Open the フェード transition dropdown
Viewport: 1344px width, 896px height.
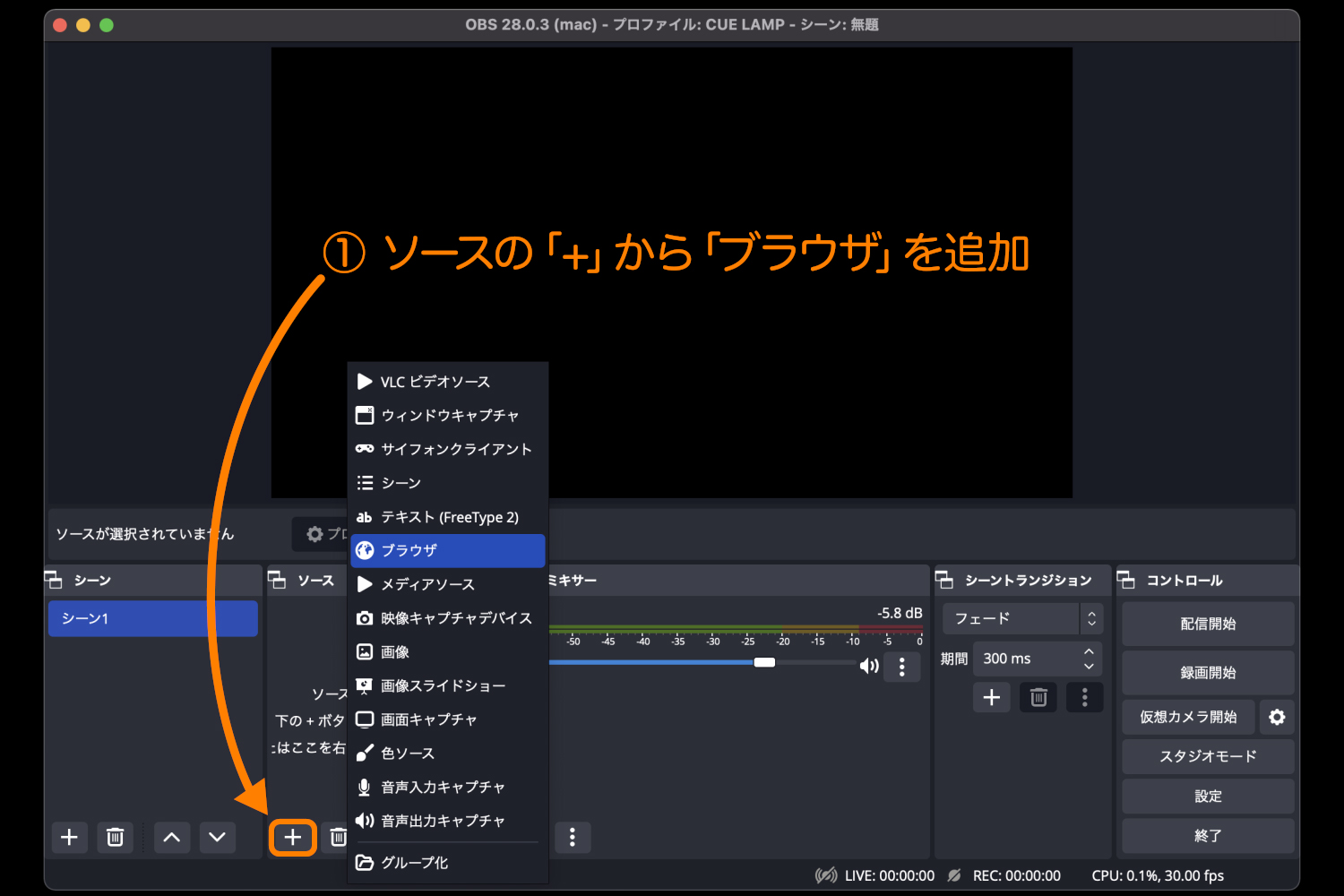(x=1022, y=618)
